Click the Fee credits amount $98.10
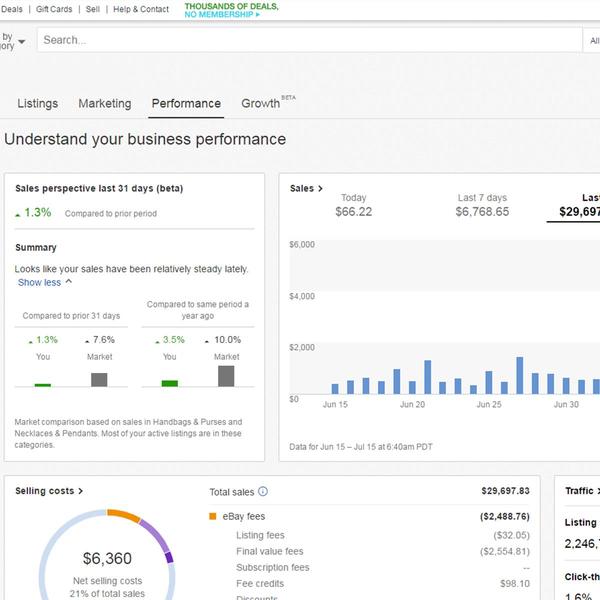The width and height of the screenshot is (600, 600). tap(515, 584)
